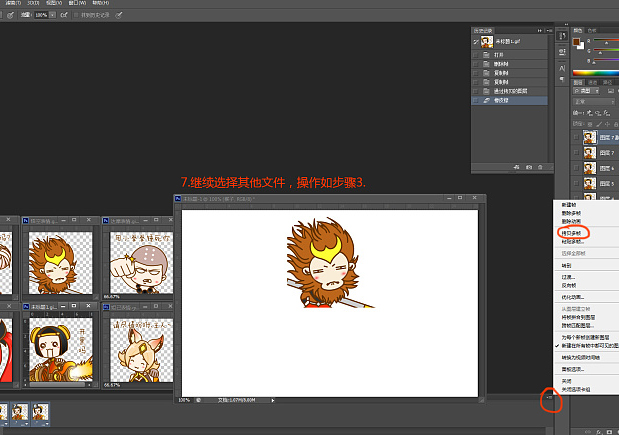The width and height of the screenshot is (619, 435).
Task: Select the second-to-last timeline frame thumbnail
Action: [20, 412]
